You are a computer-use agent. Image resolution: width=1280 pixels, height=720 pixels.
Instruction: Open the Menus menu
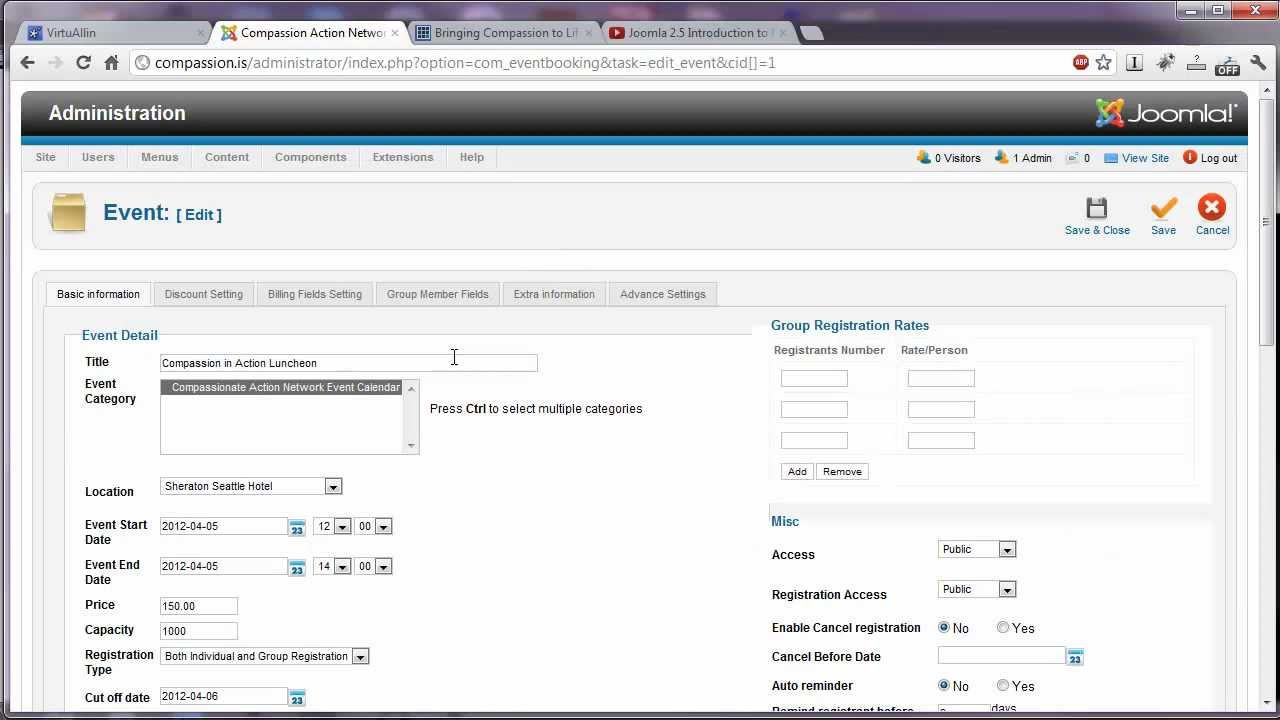point(160,157)
